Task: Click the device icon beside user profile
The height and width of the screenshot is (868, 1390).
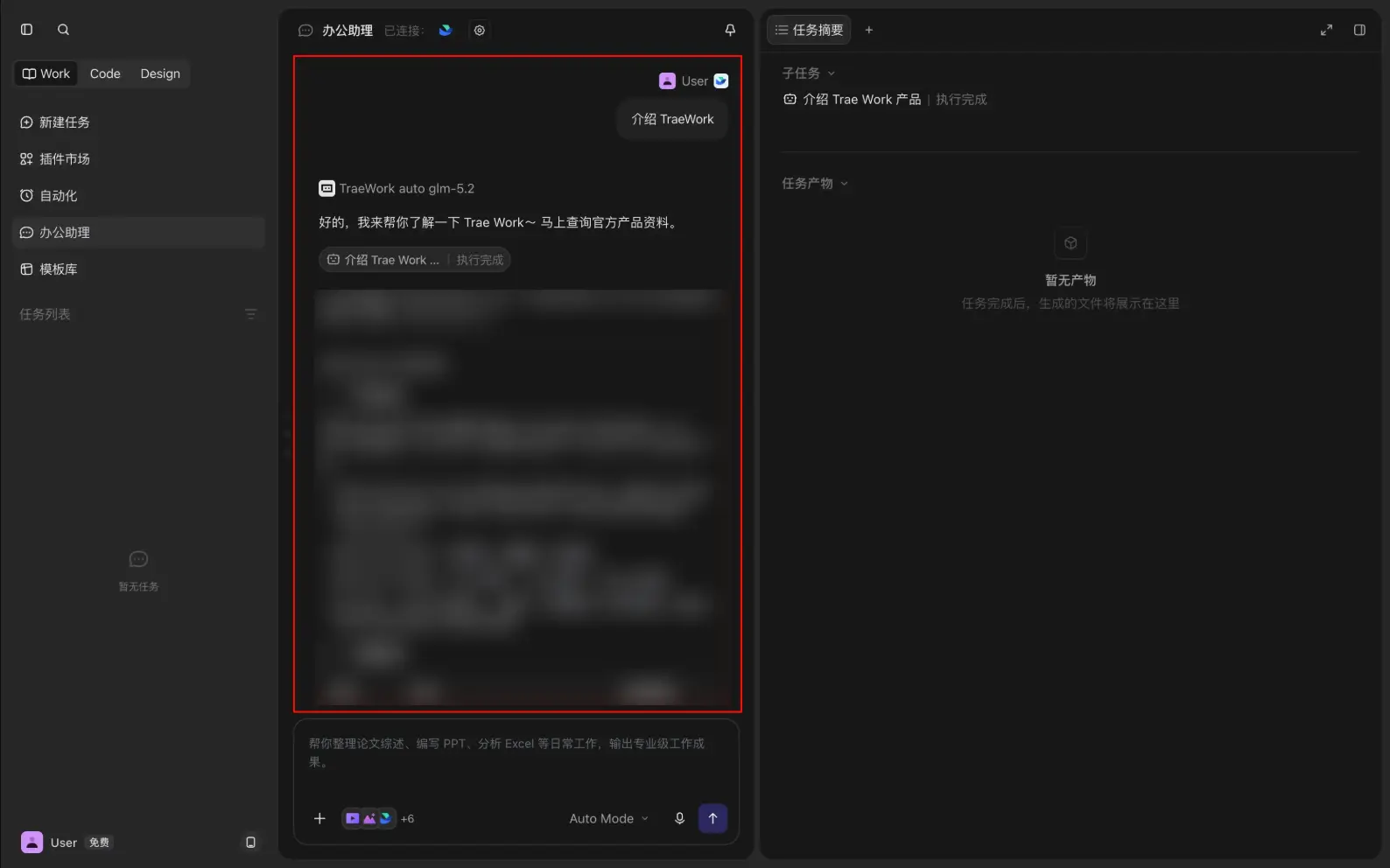Action: 251,843
